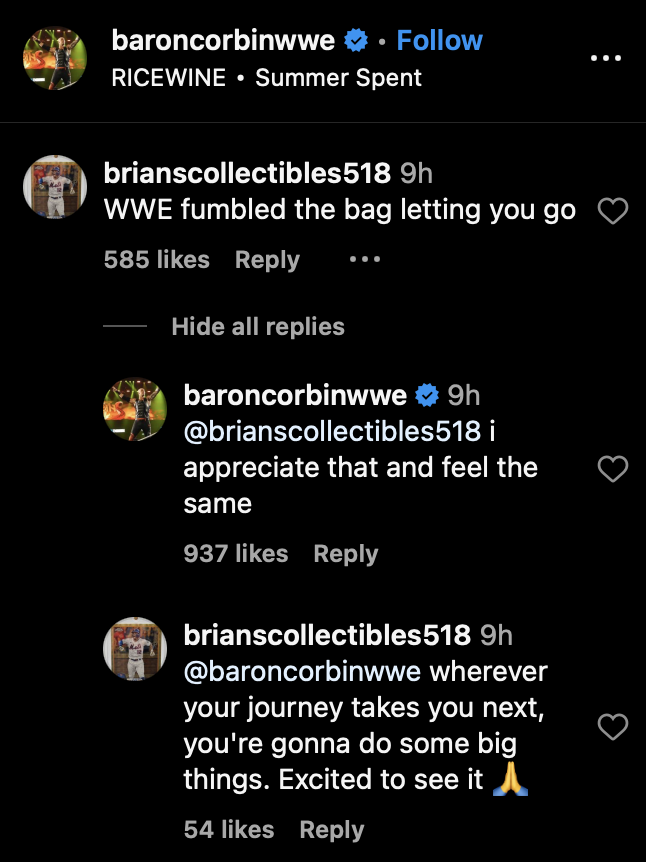646x862 pixels.
Task: Open baroncorbinwwe profile picture in header
Action: pyautogui.click(x=54, y=58)
